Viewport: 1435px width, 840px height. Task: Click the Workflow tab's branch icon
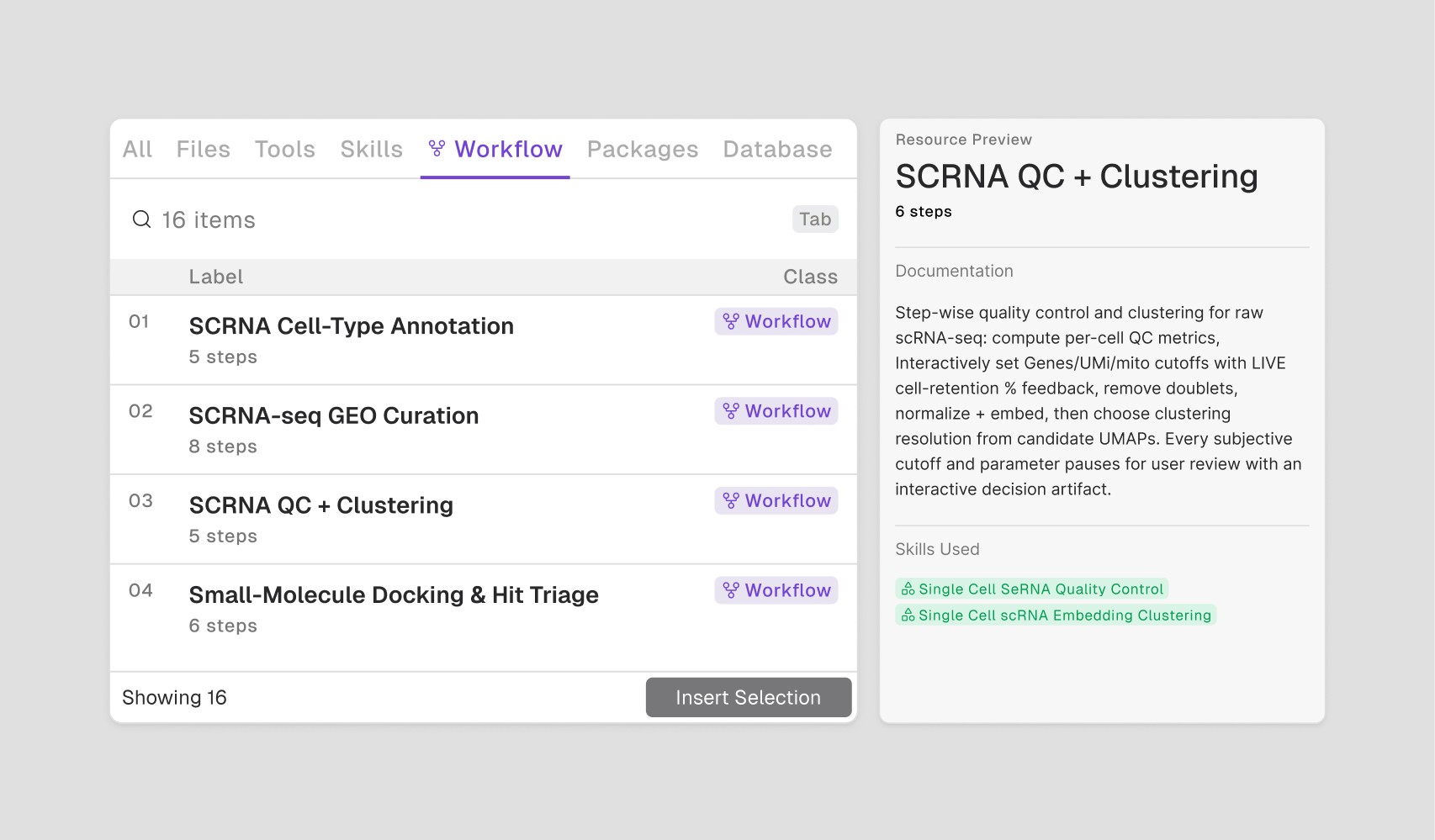tap(437, 149)
